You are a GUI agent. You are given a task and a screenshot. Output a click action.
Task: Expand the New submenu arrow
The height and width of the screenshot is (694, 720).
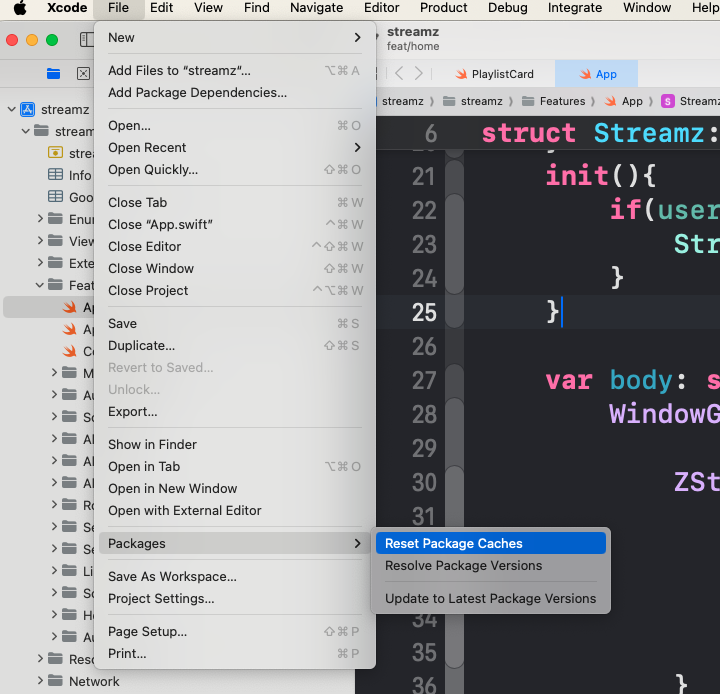[x=358, y=38]
